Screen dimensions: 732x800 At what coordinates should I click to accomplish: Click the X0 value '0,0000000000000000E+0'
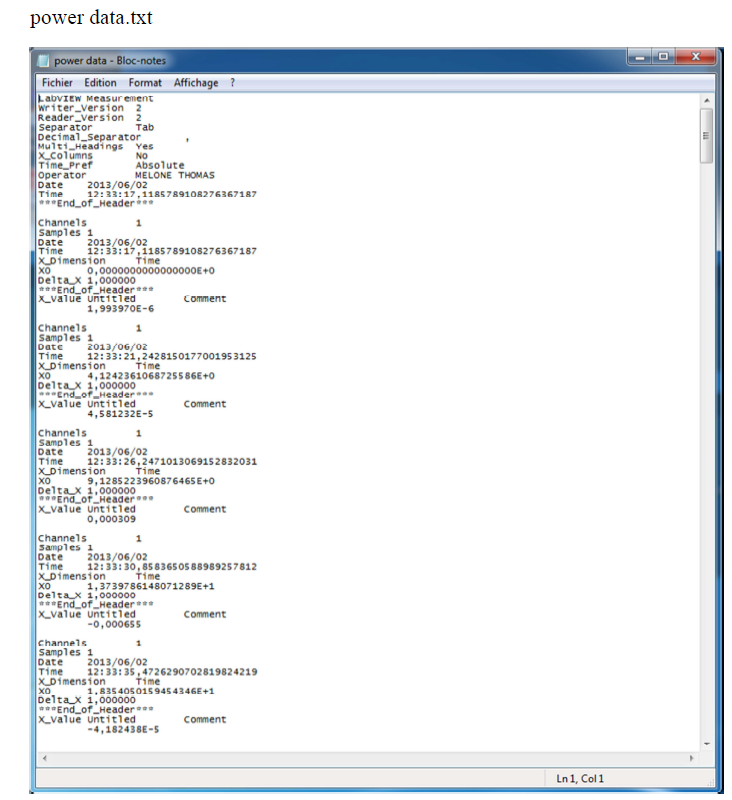pyautogui.click(x=151, y=270)
